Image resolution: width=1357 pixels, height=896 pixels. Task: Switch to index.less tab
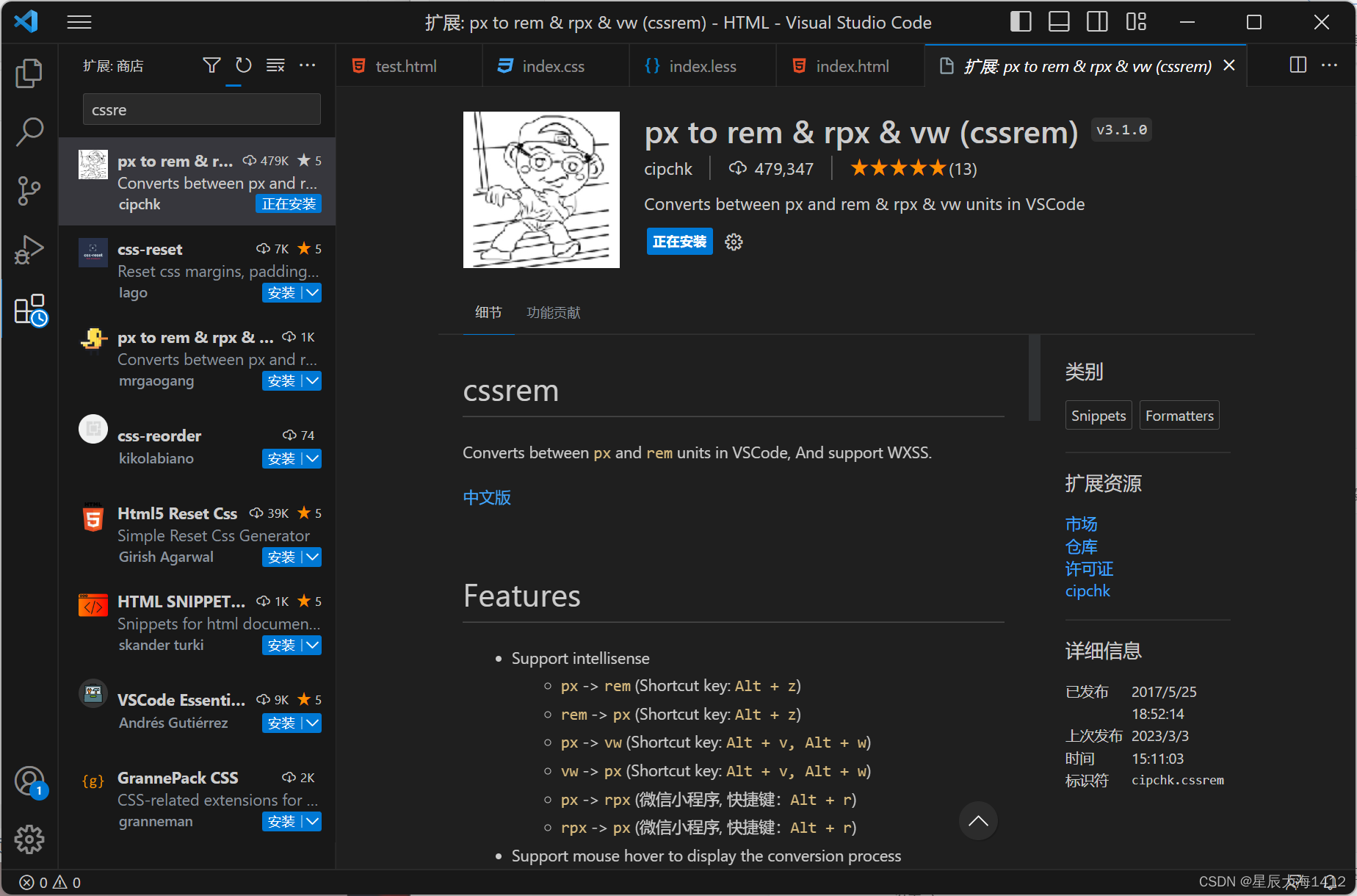tap(703, 66)
